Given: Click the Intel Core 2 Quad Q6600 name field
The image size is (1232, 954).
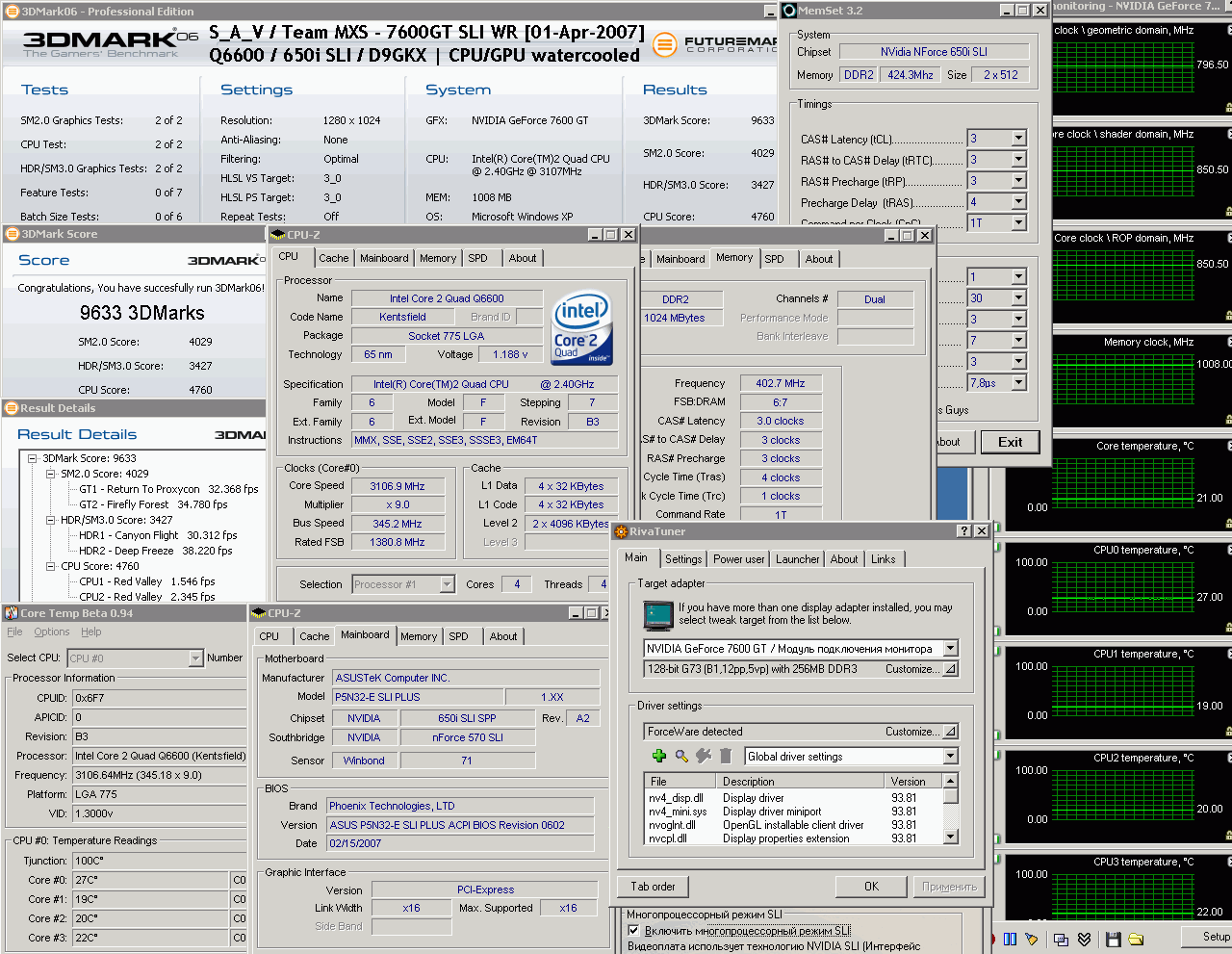Looking at the screenshot, I should 447,298.
